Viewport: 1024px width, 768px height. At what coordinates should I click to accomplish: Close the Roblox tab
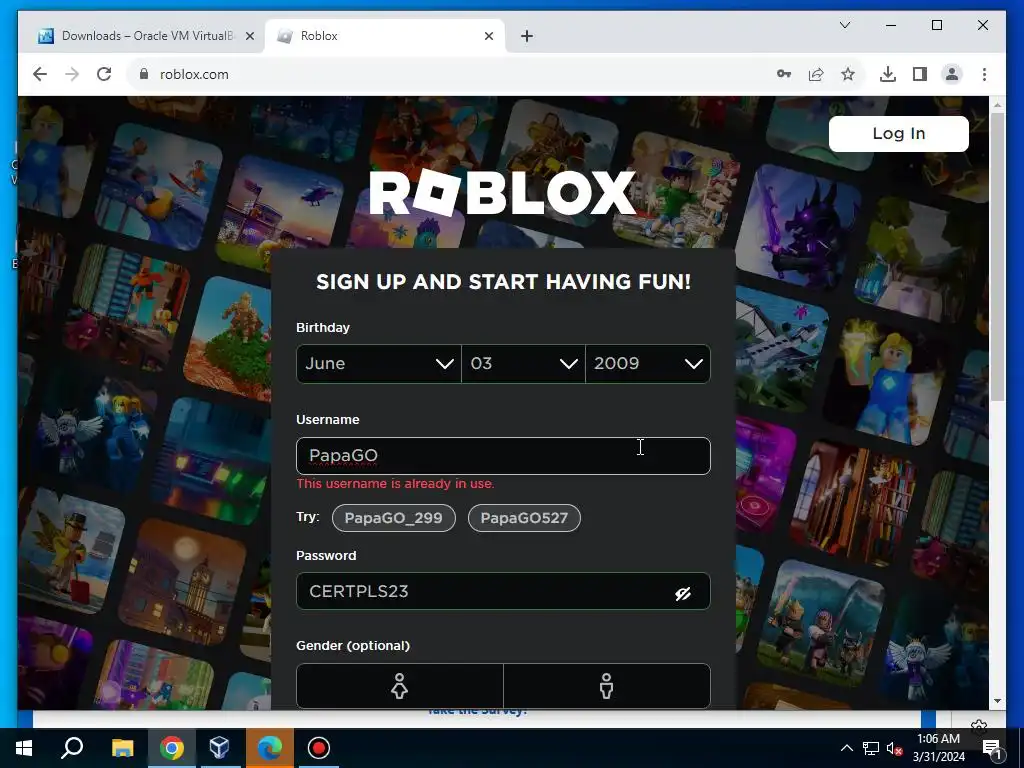click(488, 36)
